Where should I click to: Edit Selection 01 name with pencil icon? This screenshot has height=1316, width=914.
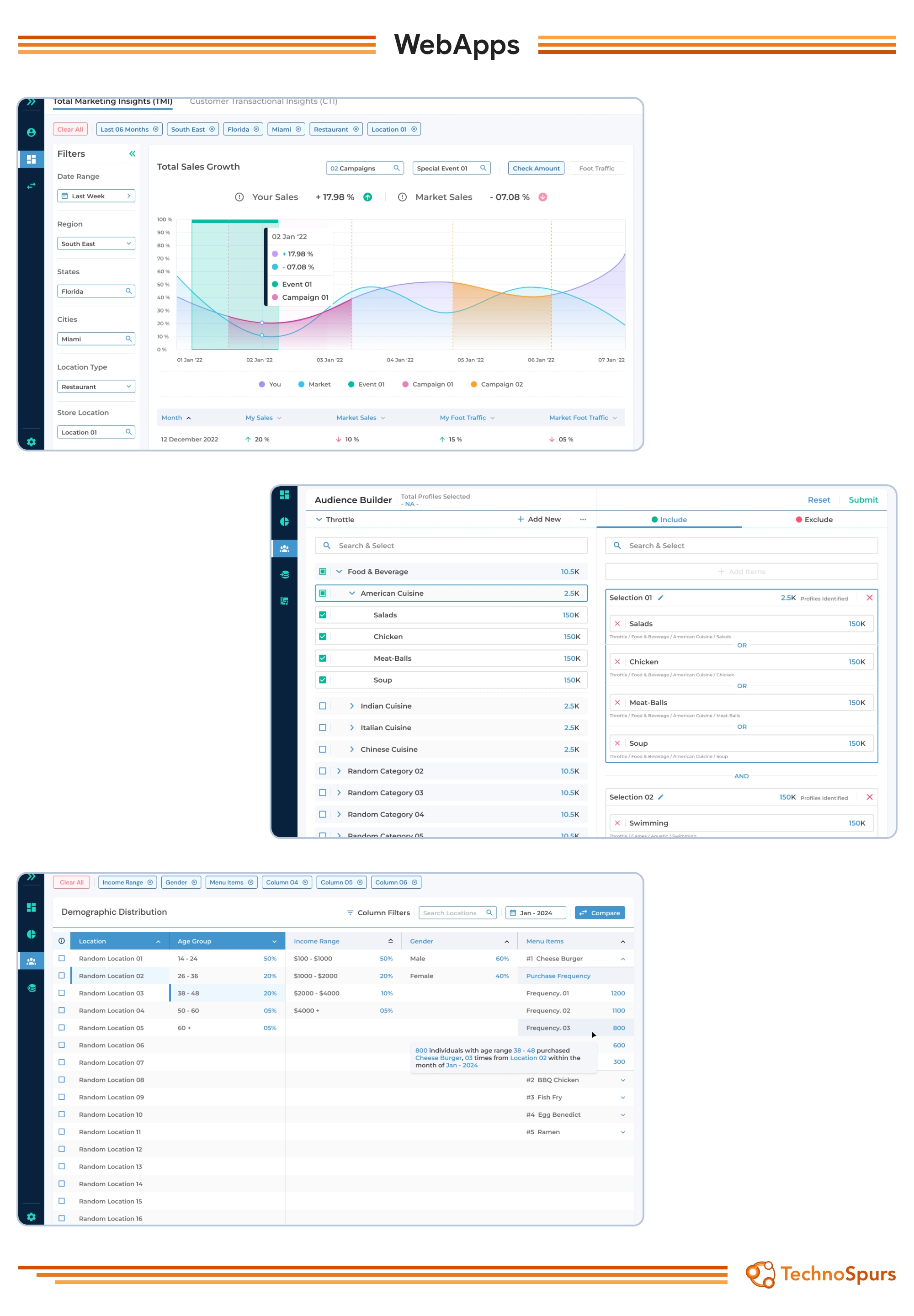(660, 597)
